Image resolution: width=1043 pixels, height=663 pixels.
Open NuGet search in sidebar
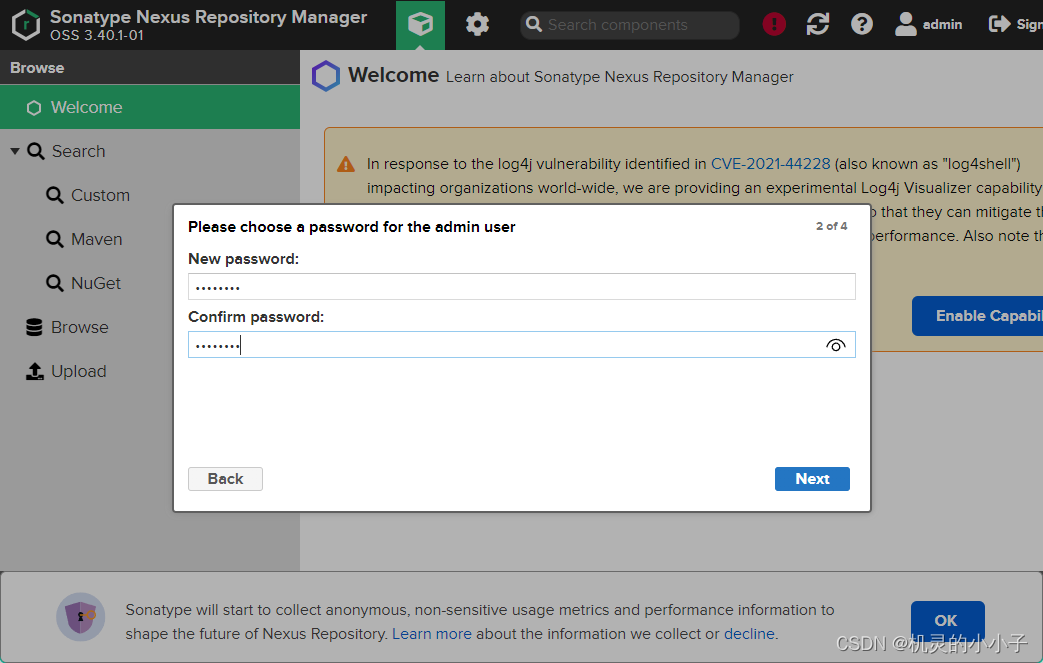click(x=96, y=283)
